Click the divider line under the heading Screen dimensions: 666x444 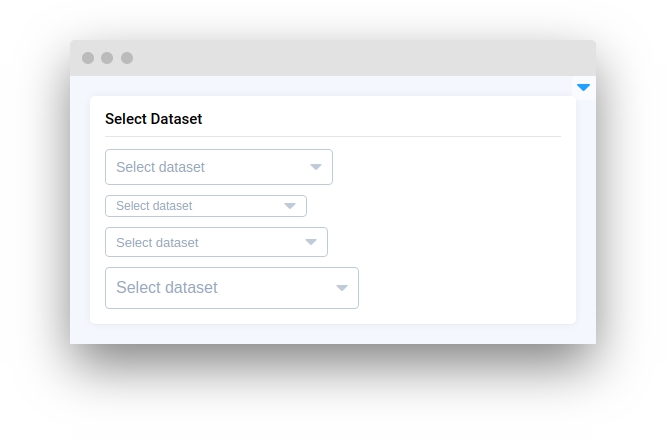[333, 136]
